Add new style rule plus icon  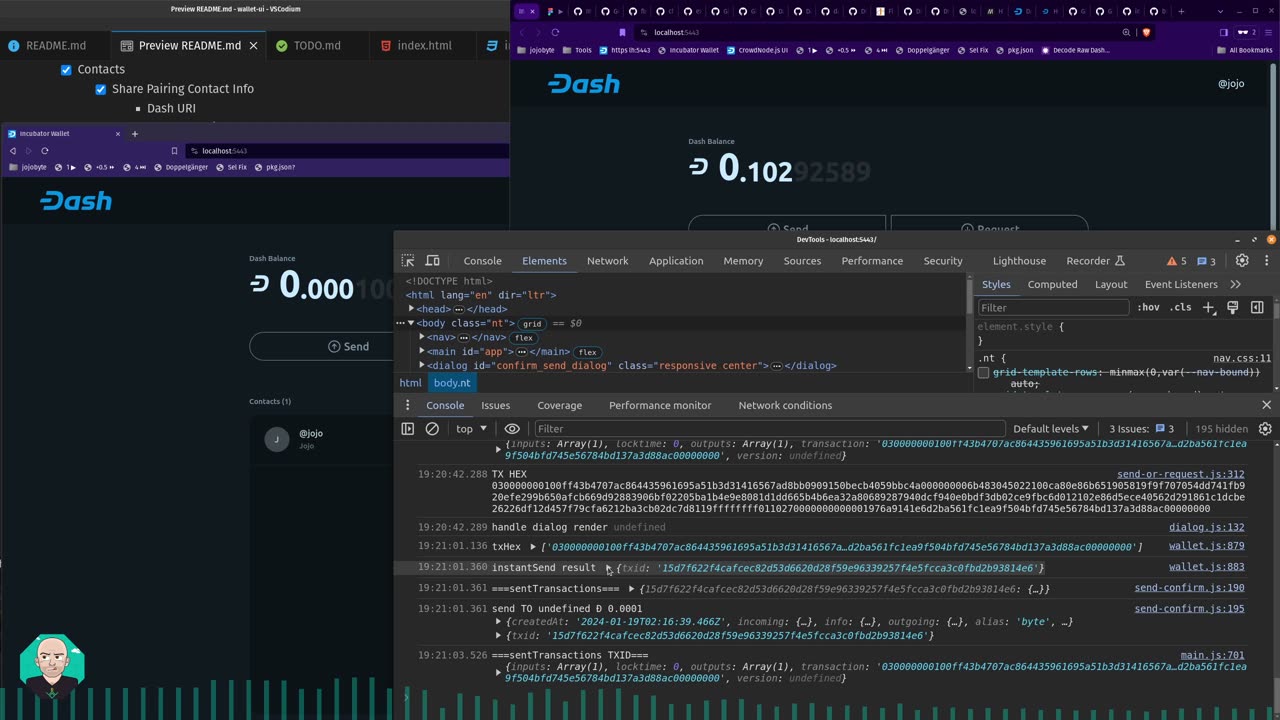(x=1208, y=307)
